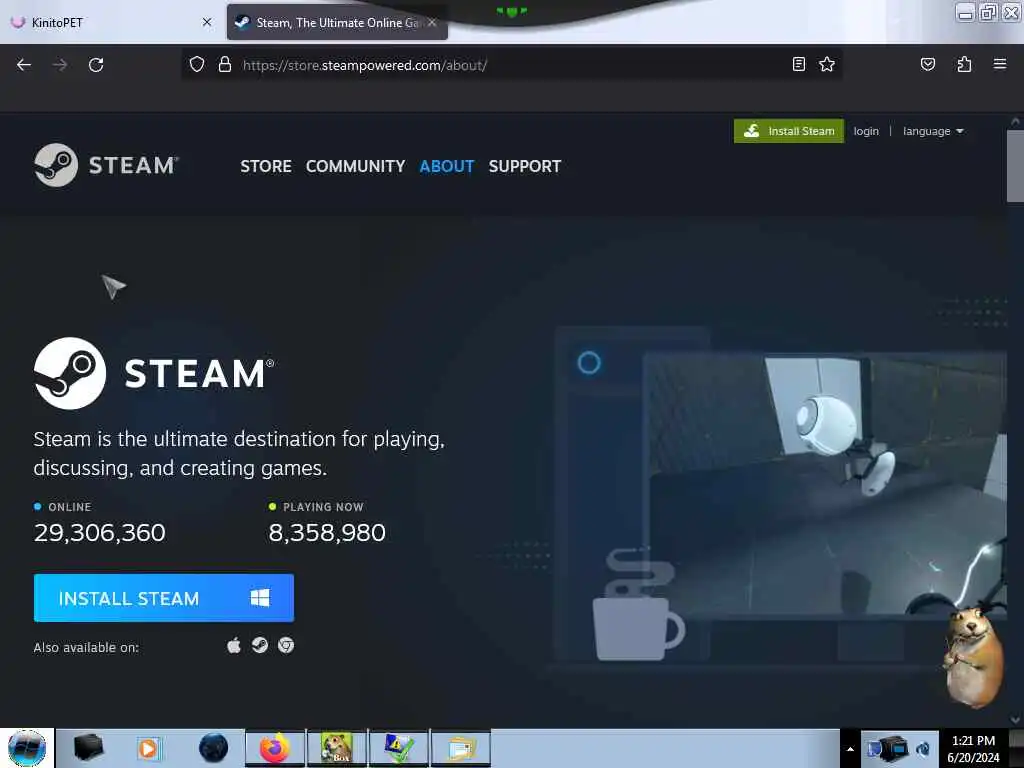Image resolution: width=1024 pixels, height=768 pixels.
Task: Bookmark this page with the star icon
Action: point(827,64)
